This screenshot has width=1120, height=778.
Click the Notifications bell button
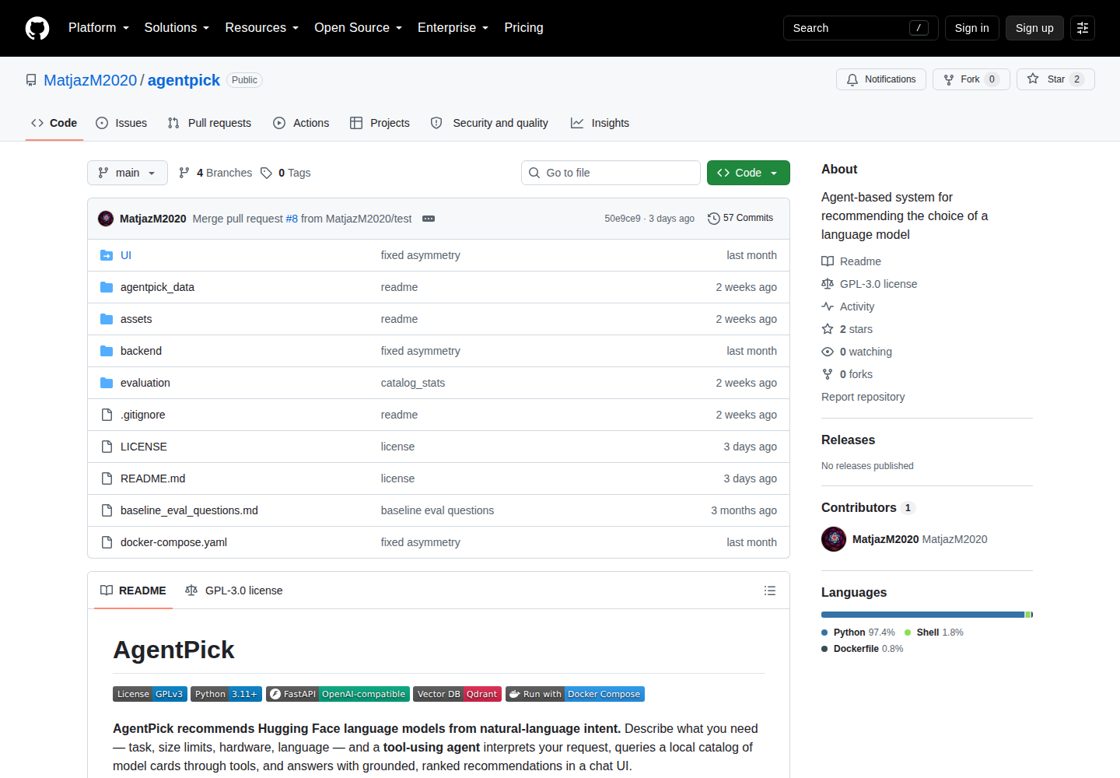coord(881,79)
